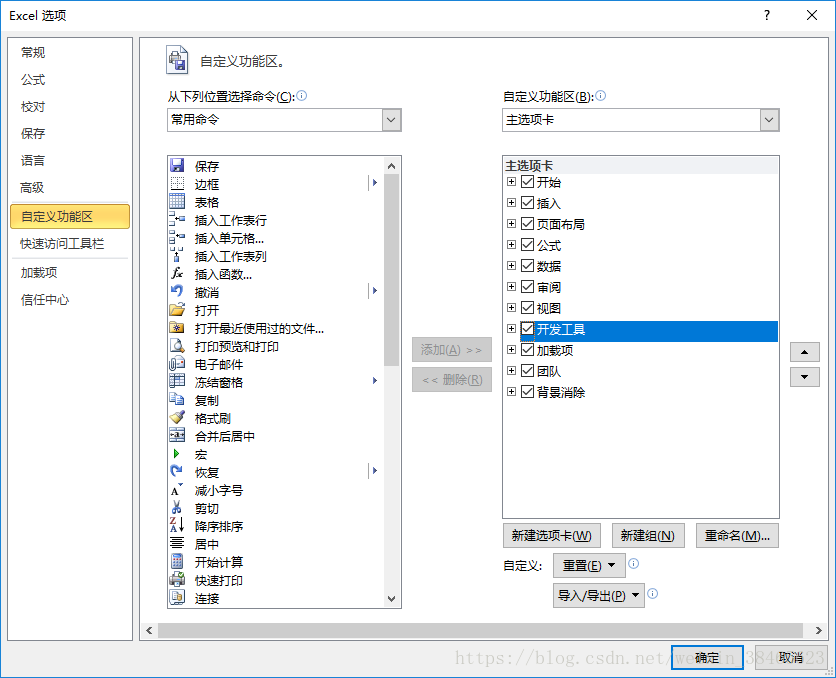This screenshot has width=836, height=678.
Task: Open the 高级 options category
Action: click(x=32, y=188)
